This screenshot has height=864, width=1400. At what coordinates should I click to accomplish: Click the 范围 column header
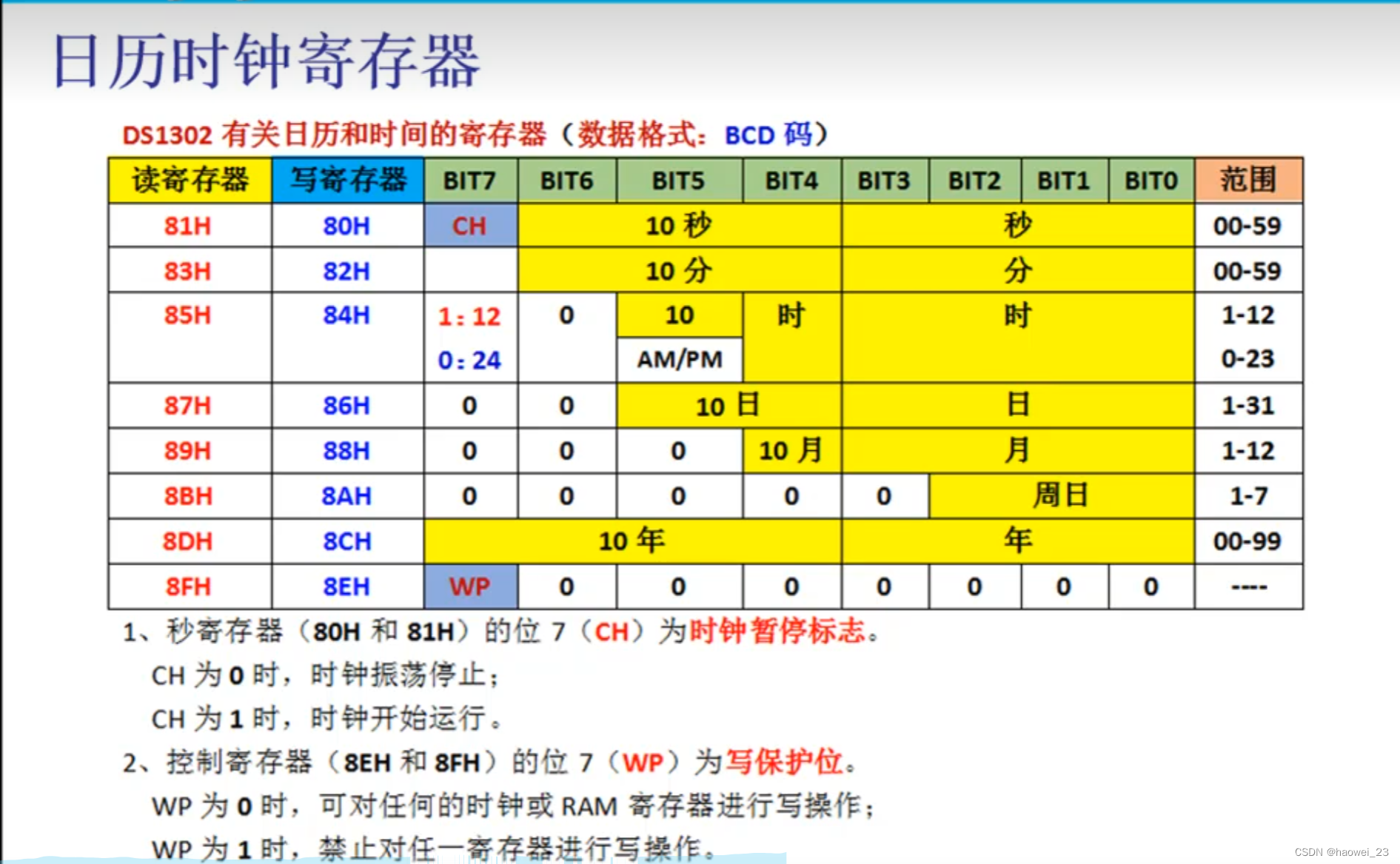pos(1249,180)
